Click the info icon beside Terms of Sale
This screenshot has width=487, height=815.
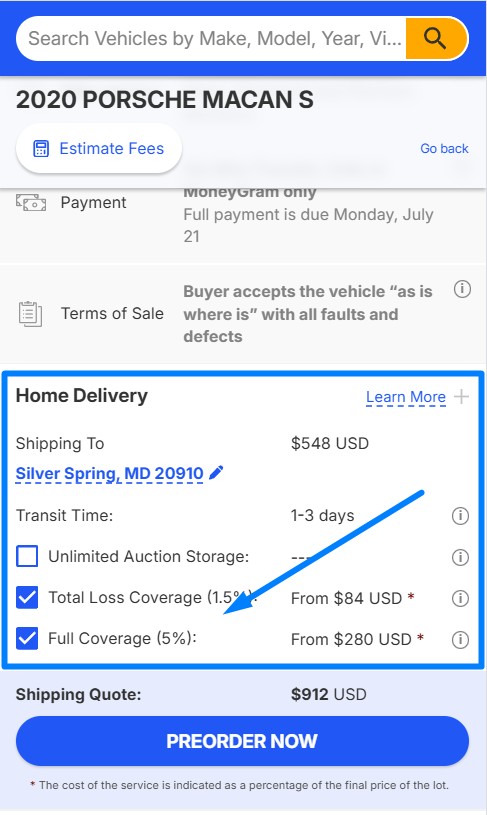(x=462, y=289)
